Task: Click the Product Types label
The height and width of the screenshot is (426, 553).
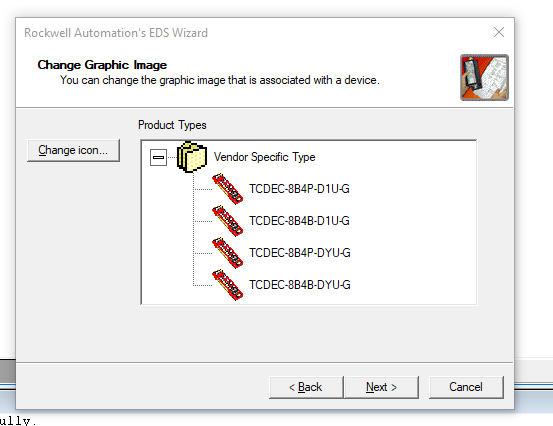Action: coord(172,125)
